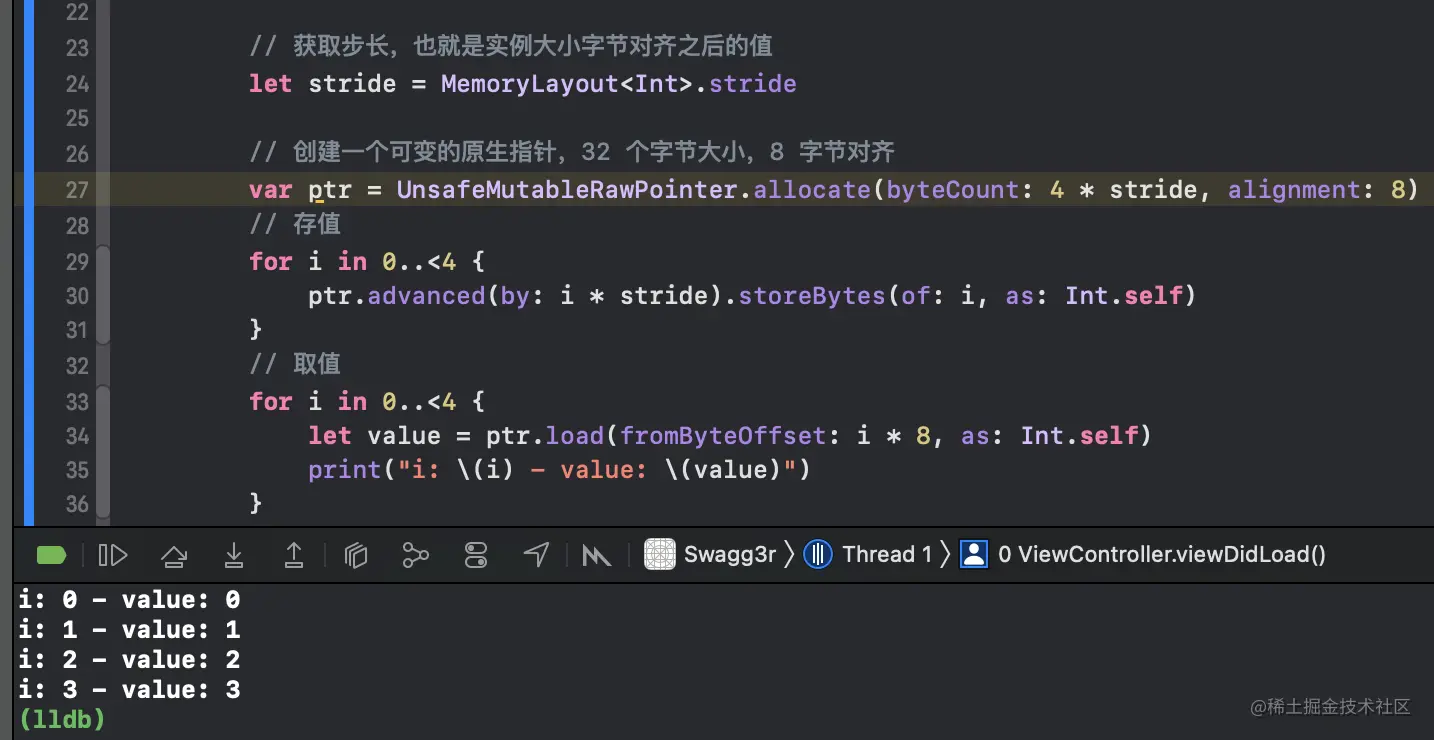Open the Environment Overrides popover
Viewport: 1434px width, 740px height.
476,555
